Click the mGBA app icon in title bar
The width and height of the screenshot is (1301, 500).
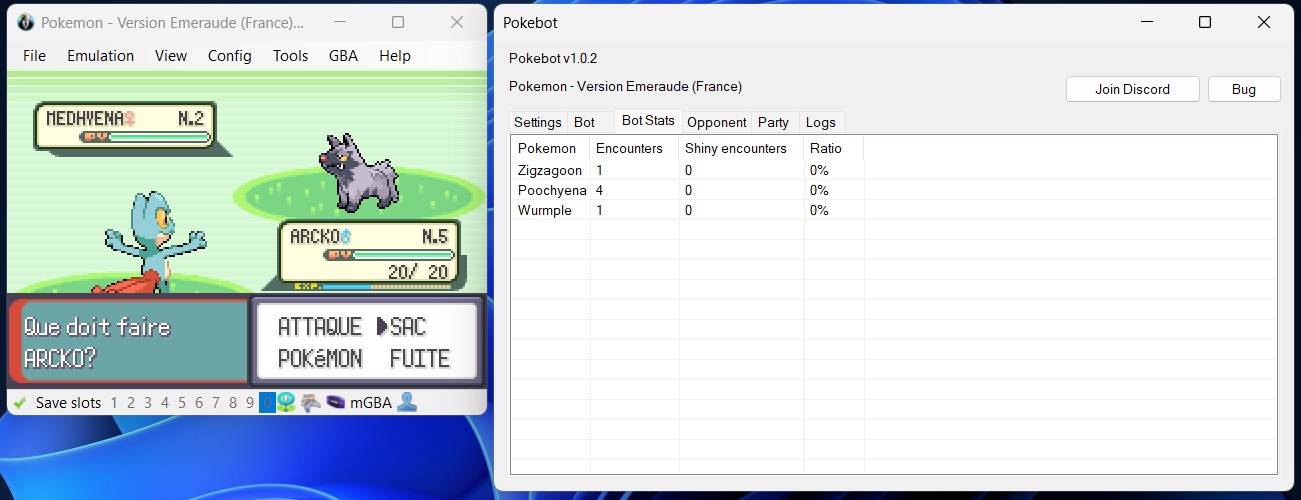coord(26,22)
